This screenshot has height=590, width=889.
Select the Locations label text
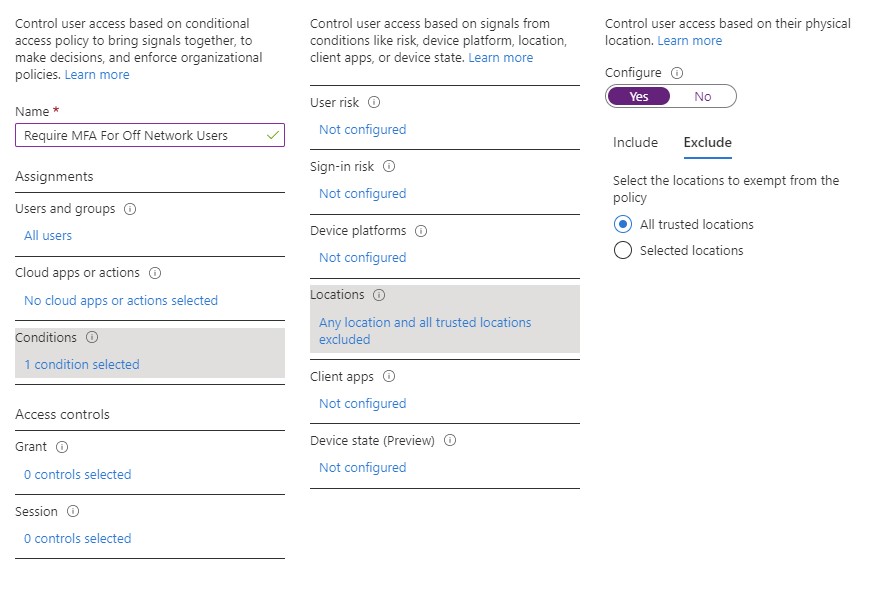(337, 295)
